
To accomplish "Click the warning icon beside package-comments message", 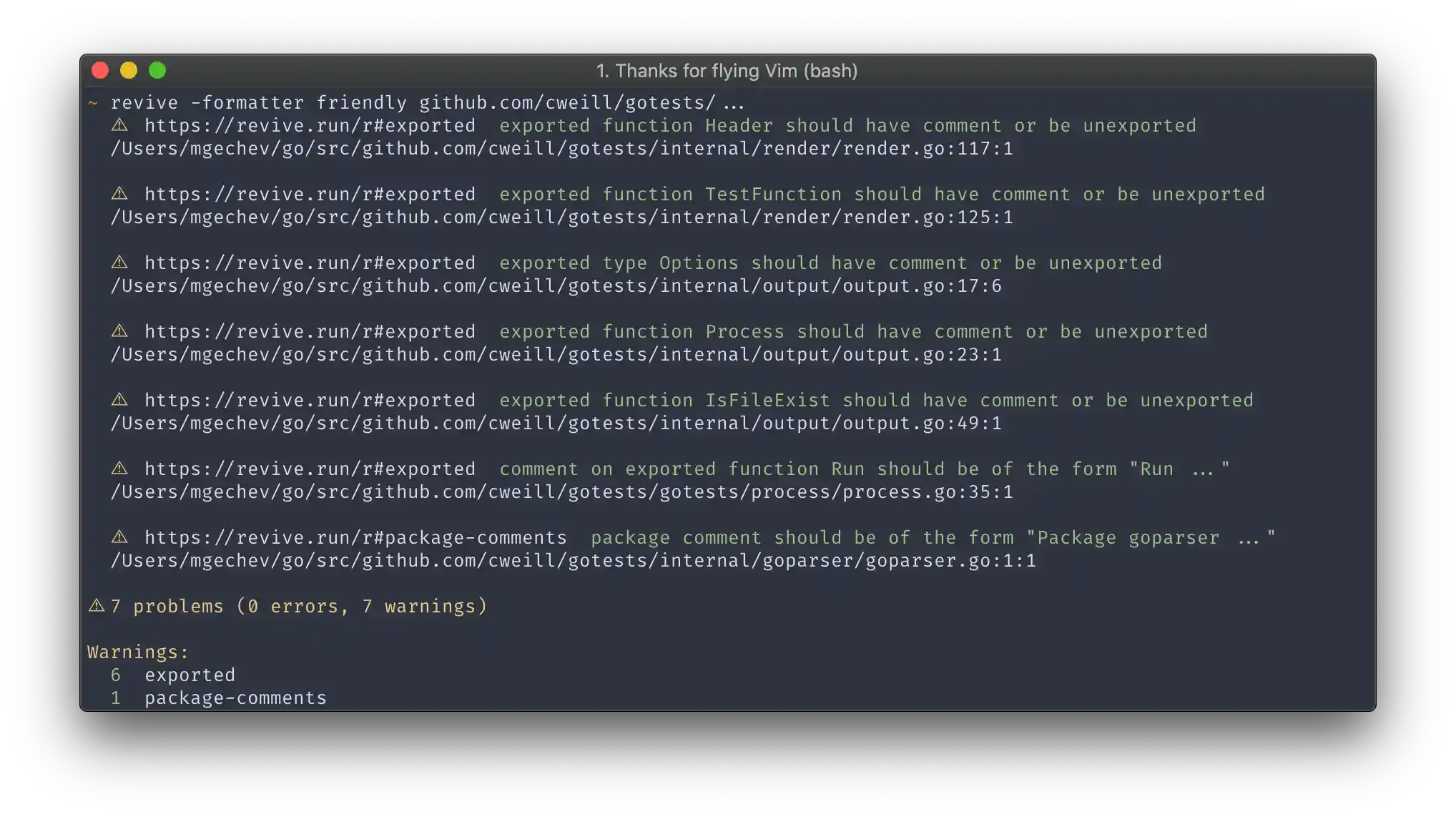I will (119, 537).
